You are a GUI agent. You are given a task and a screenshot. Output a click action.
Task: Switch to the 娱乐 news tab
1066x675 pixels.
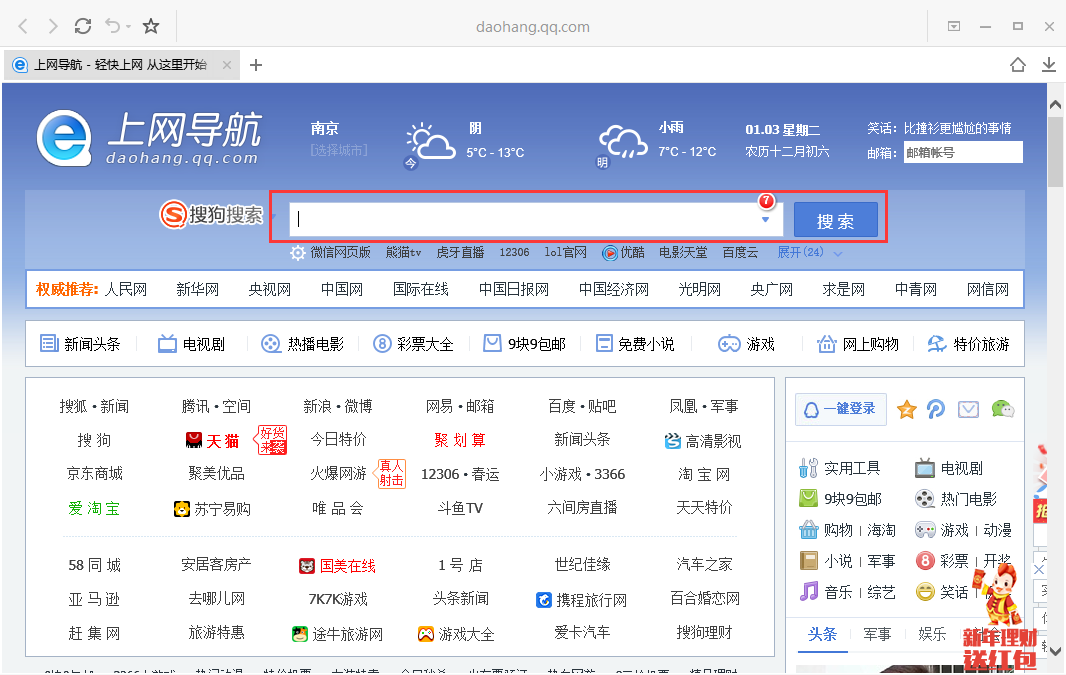932,634
